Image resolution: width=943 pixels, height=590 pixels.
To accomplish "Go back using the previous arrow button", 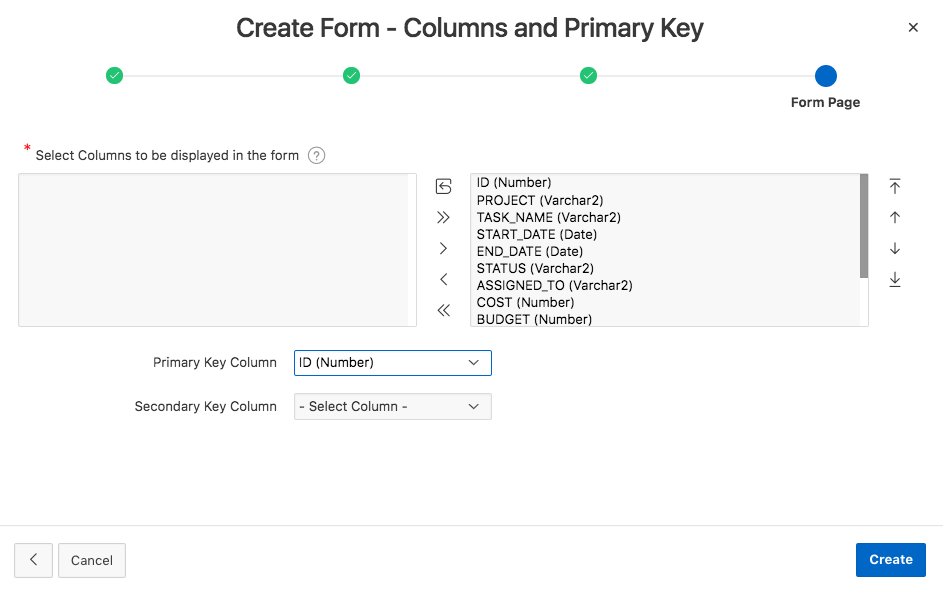I will point(33,560).
